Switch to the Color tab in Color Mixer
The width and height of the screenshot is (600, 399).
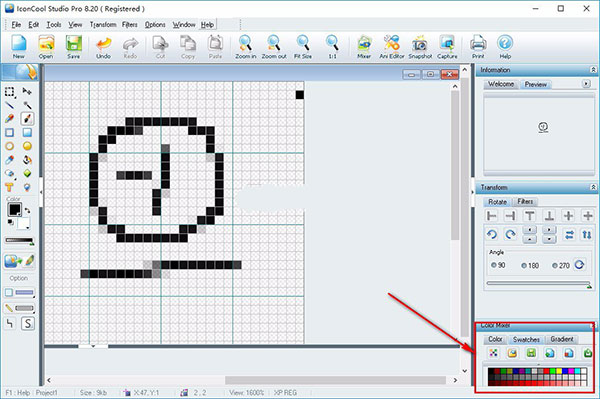click(495, 339)
